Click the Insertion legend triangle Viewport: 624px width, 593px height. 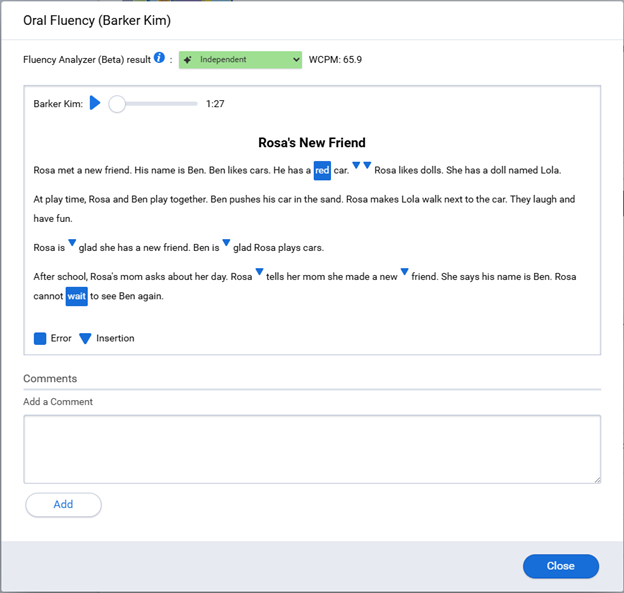tap(85, 339)
